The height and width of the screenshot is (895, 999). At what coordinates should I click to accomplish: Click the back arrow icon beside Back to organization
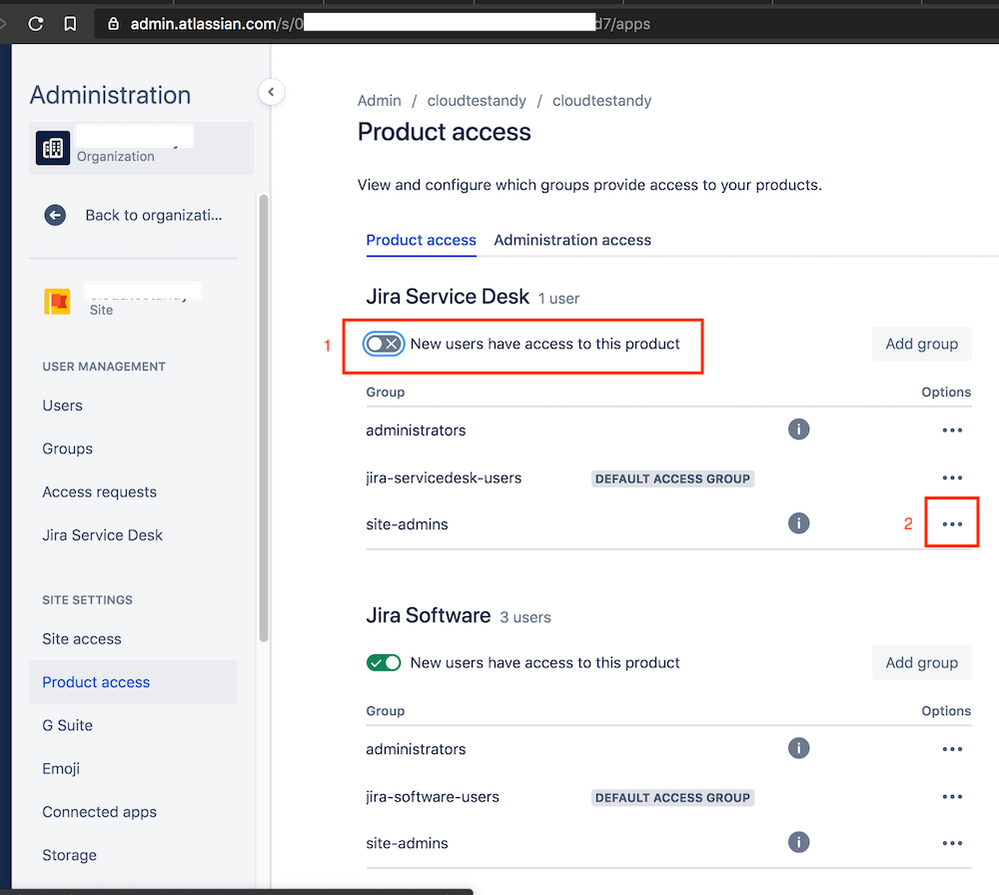tap(55, 215)
